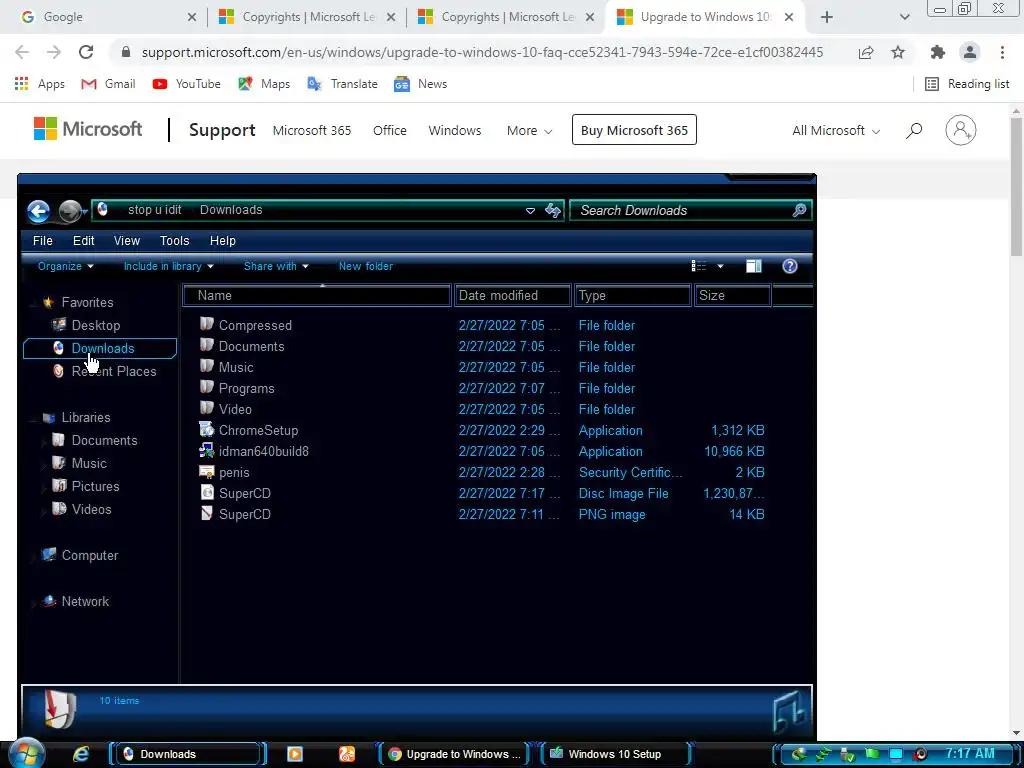Sort by the Date modified column header
Viewport: 1024px width, 768px height.
coord(513,296)
